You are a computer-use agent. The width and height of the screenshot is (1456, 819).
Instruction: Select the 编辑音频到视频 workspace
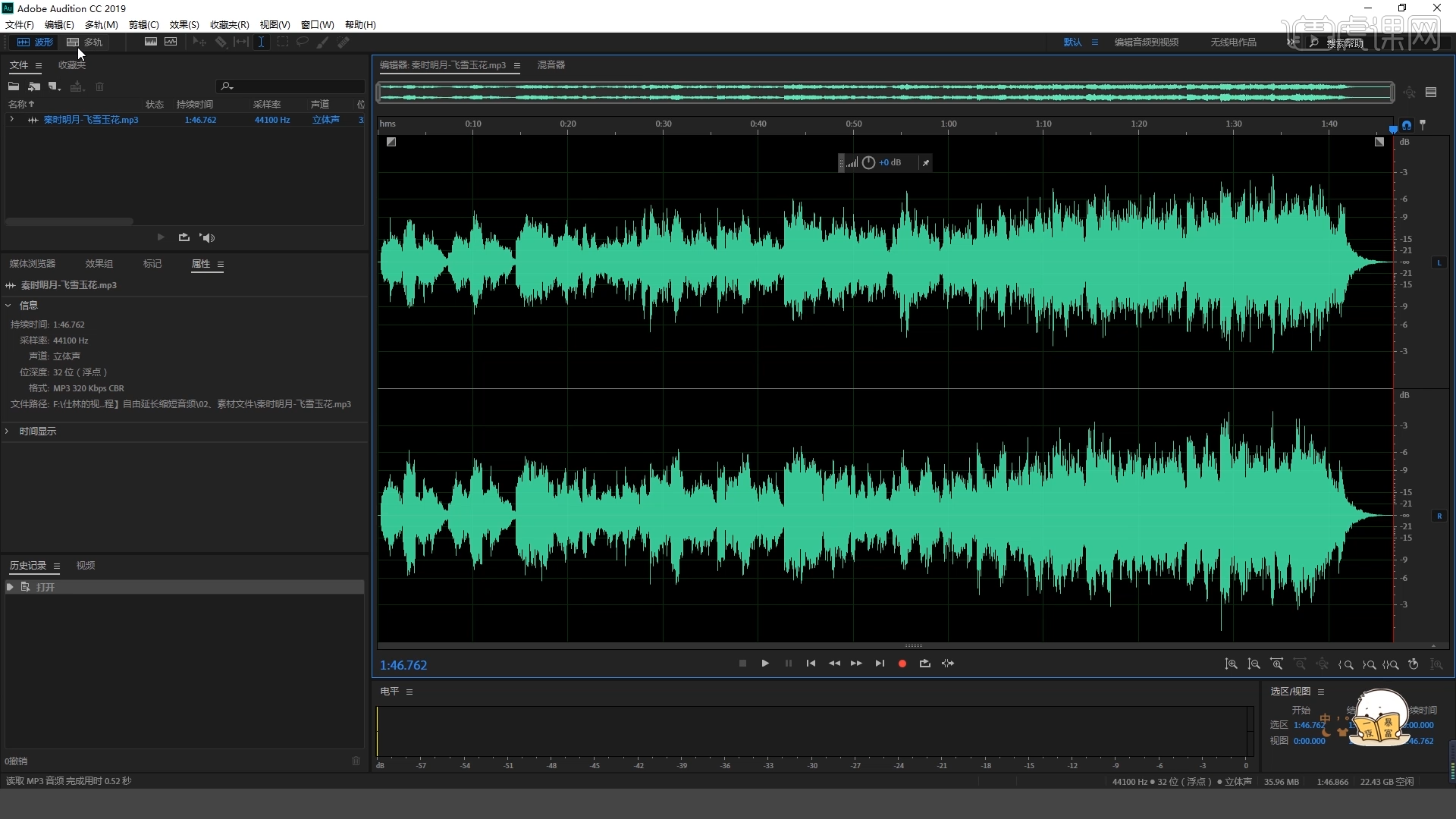(1146, 42)
